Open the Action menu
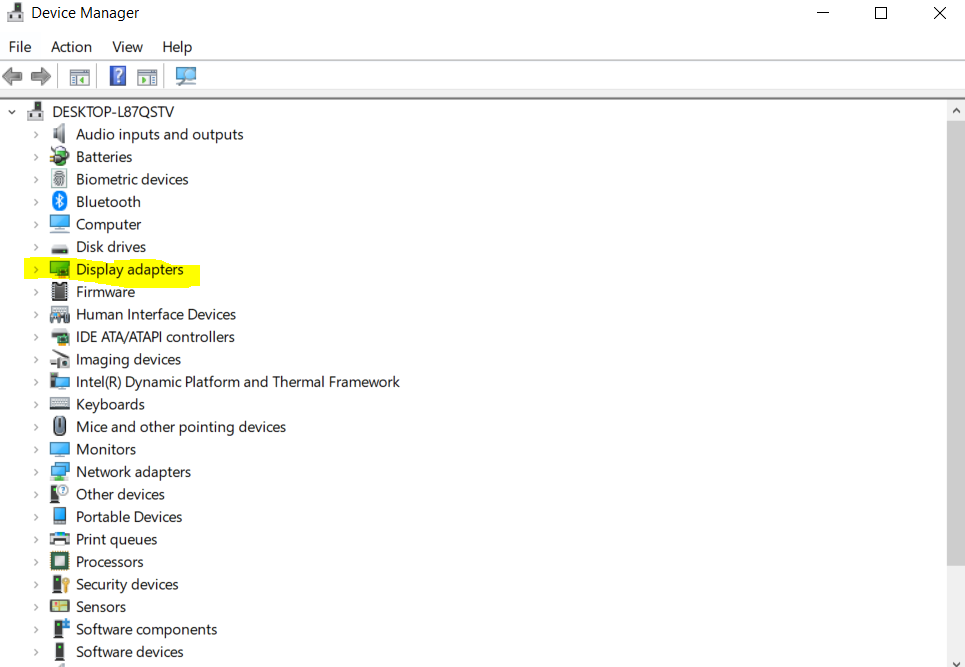 point(71,47)
